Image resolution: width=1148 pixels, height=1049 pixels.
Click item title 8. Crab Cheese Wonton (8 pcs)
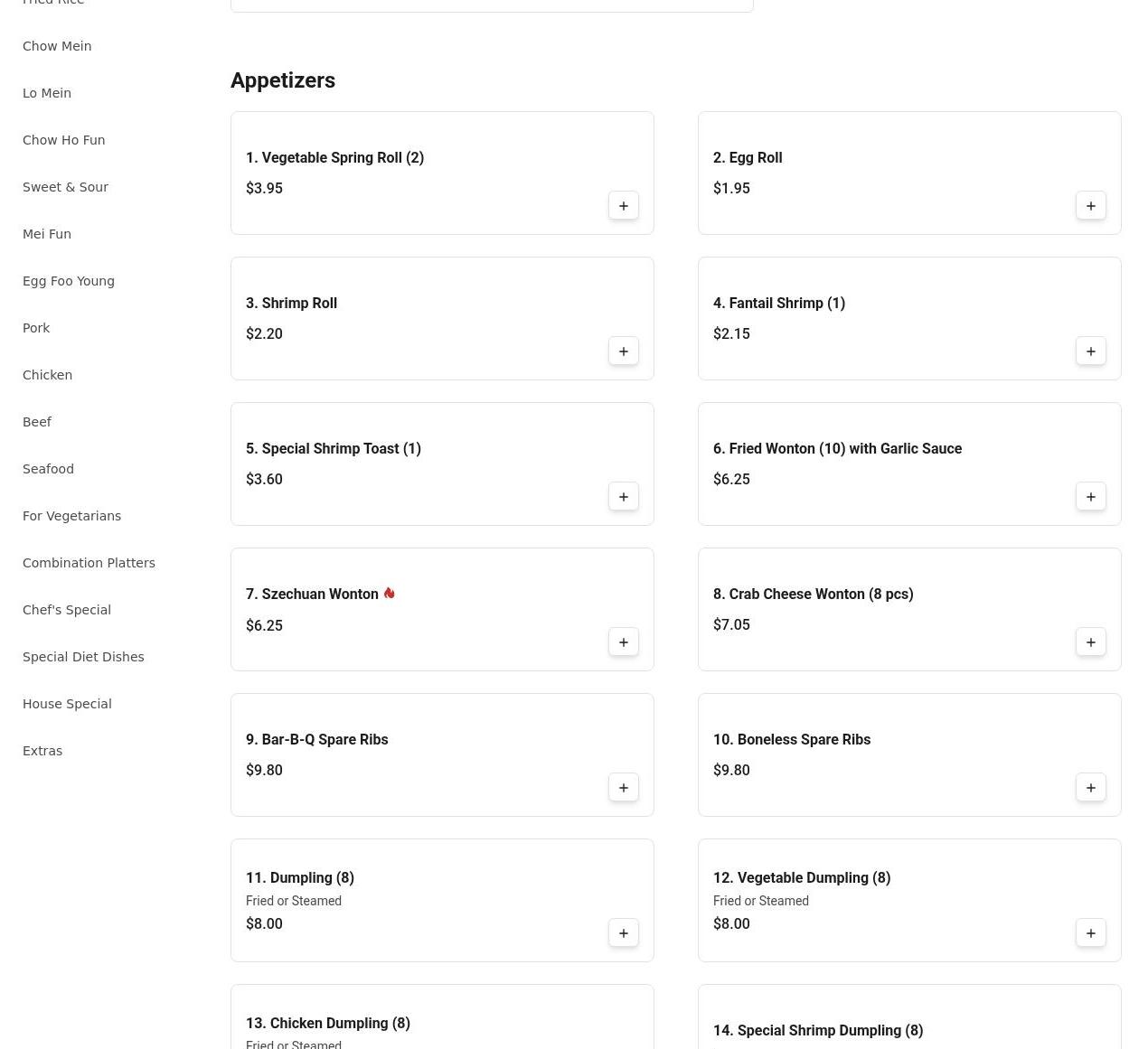813,594
